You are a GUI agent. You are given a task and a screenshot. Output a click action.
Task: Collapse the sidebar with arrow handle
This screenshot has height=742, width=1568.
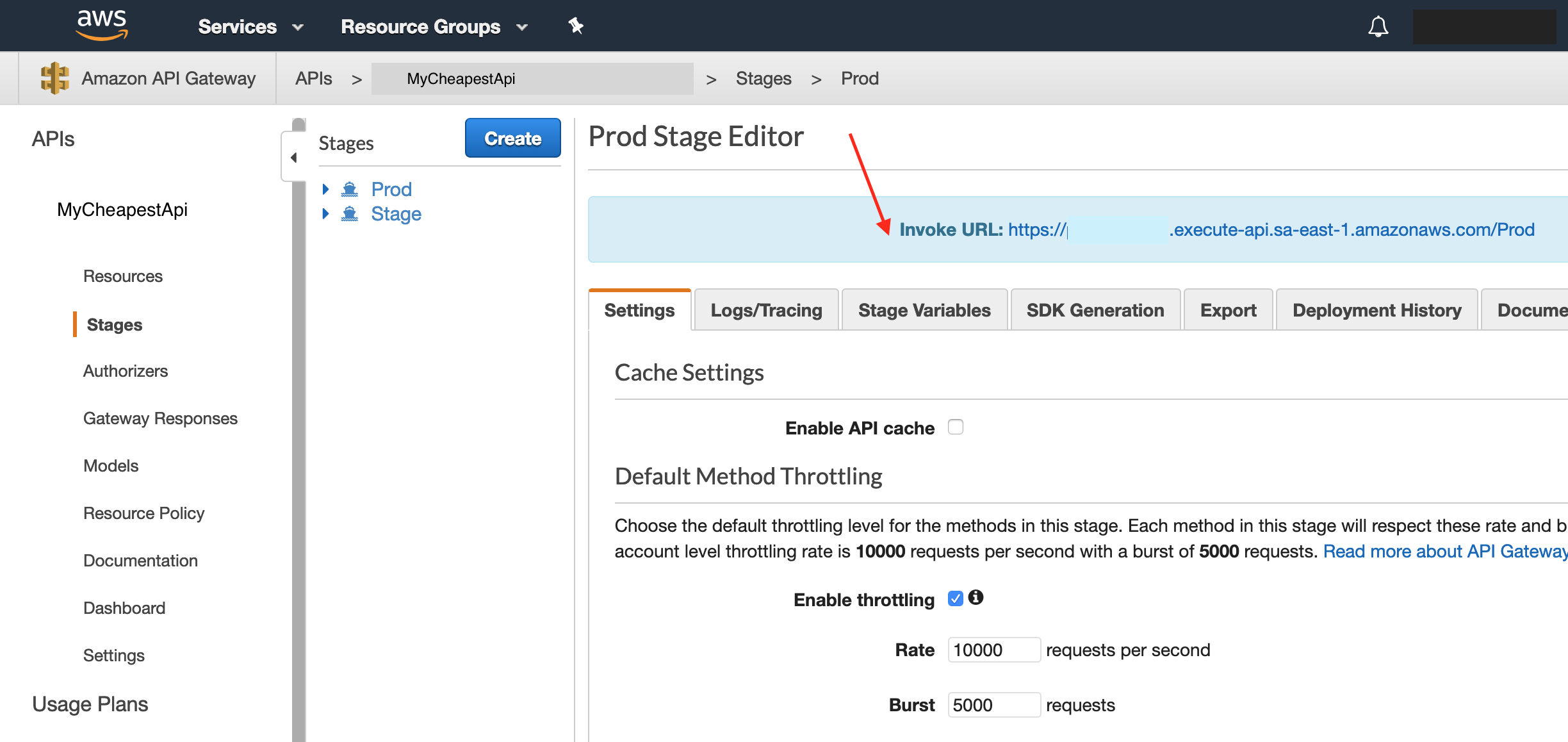[x=293, y=157]
